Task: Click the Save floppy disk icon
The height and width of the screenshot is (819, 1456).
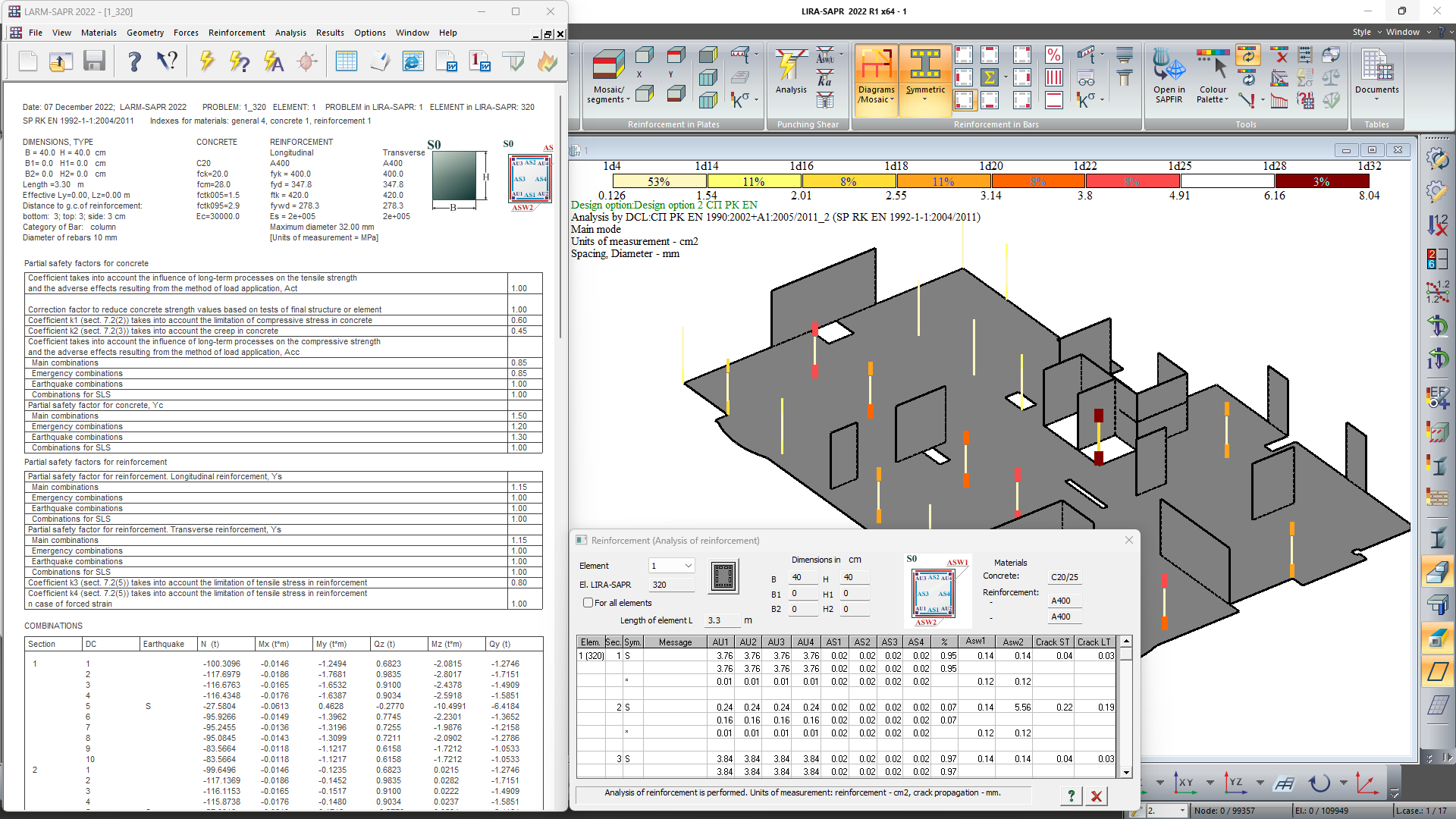Action: [x=94, y=61]
